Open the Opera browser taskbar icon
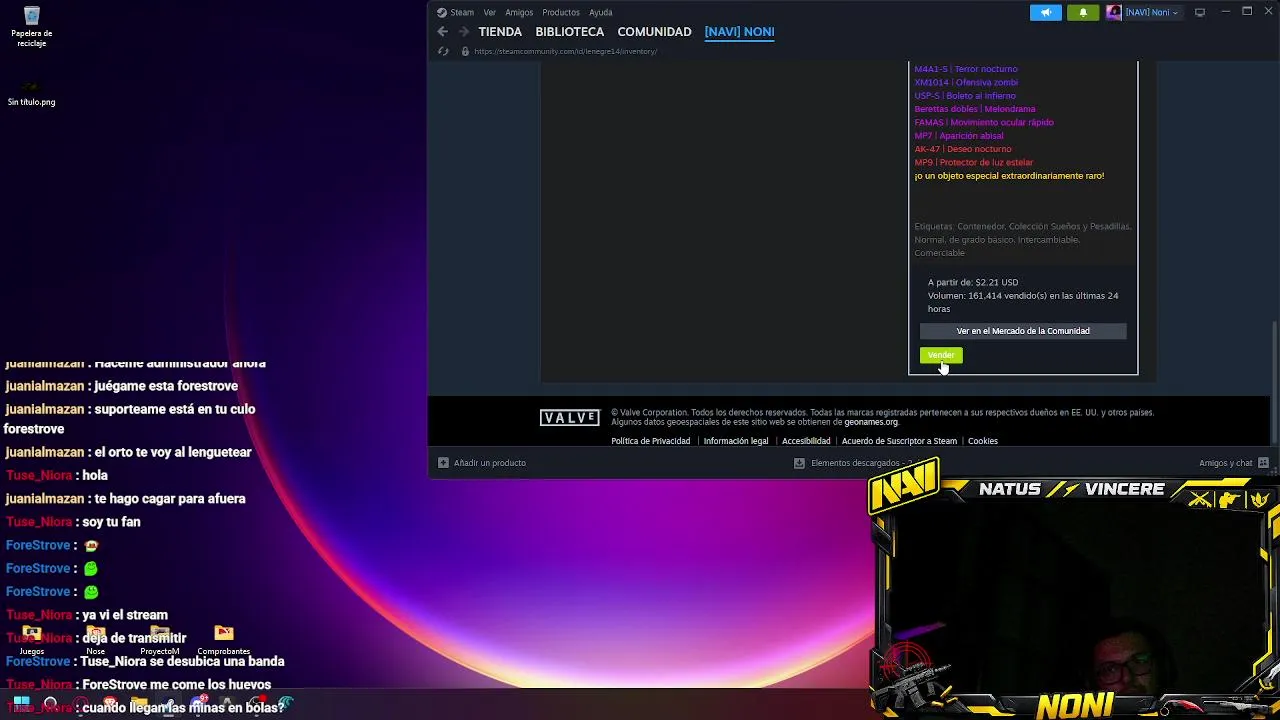This screenshot has width=1280, height=720. click(x=82, y=703)
